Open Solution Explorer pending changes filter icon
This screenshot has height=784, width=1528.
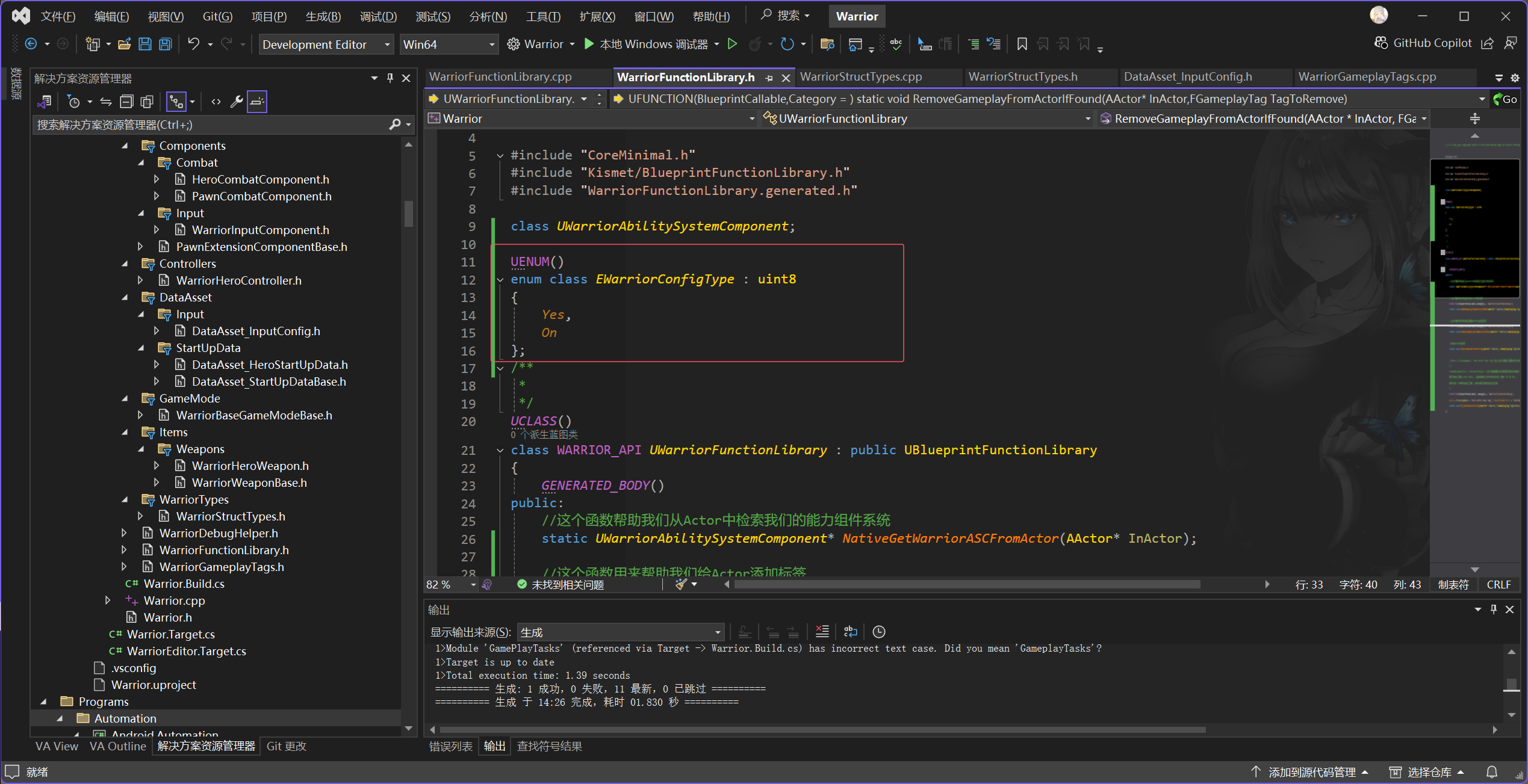tap(74, 102)
